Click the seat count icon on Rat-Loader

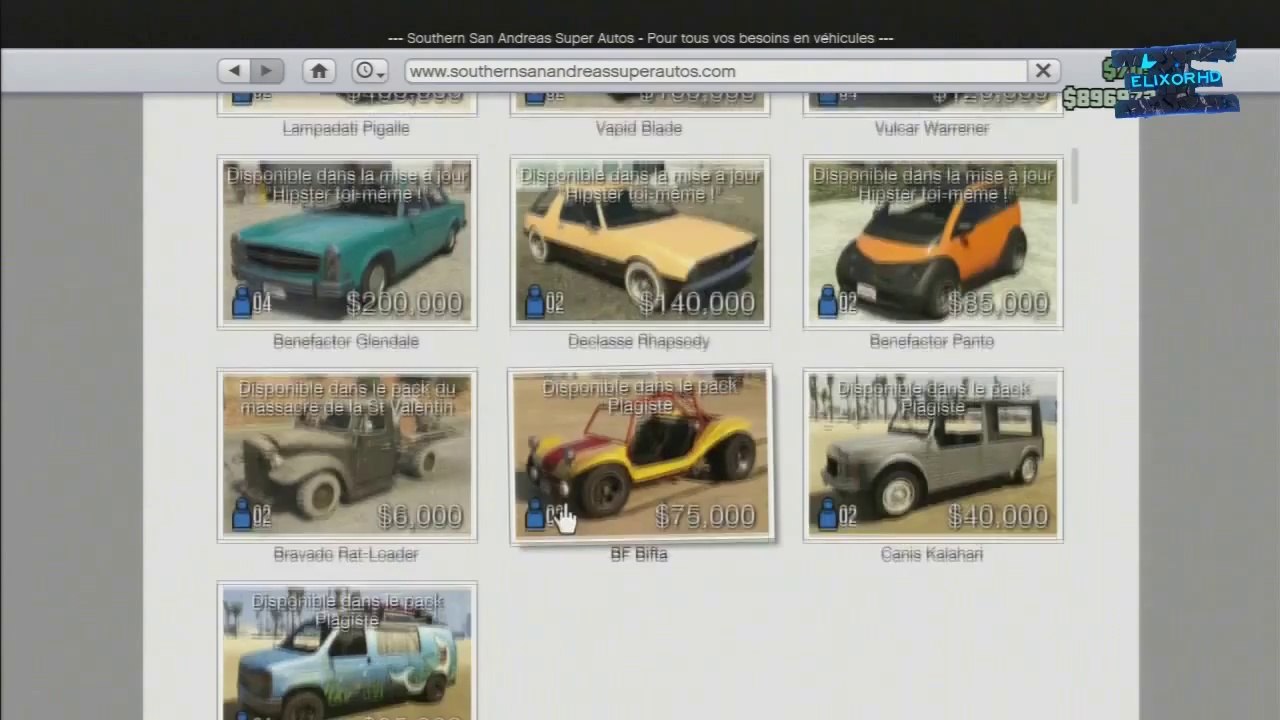[242, 515]
